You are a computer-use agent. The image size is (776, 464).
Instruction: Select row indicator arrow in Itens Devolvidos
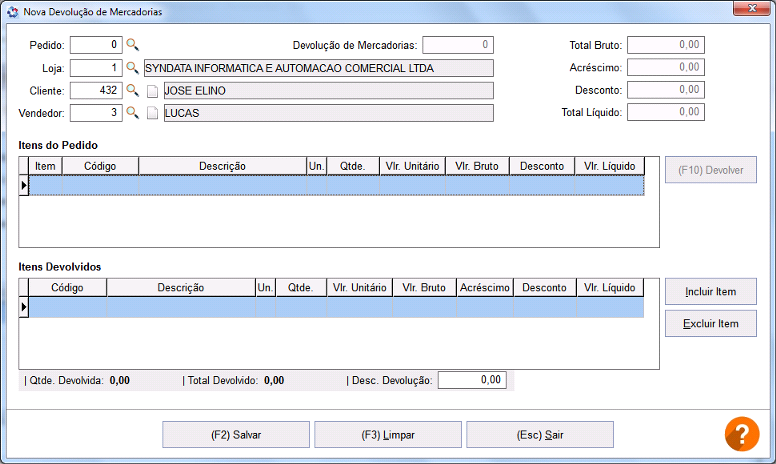[x=24, y=307]
